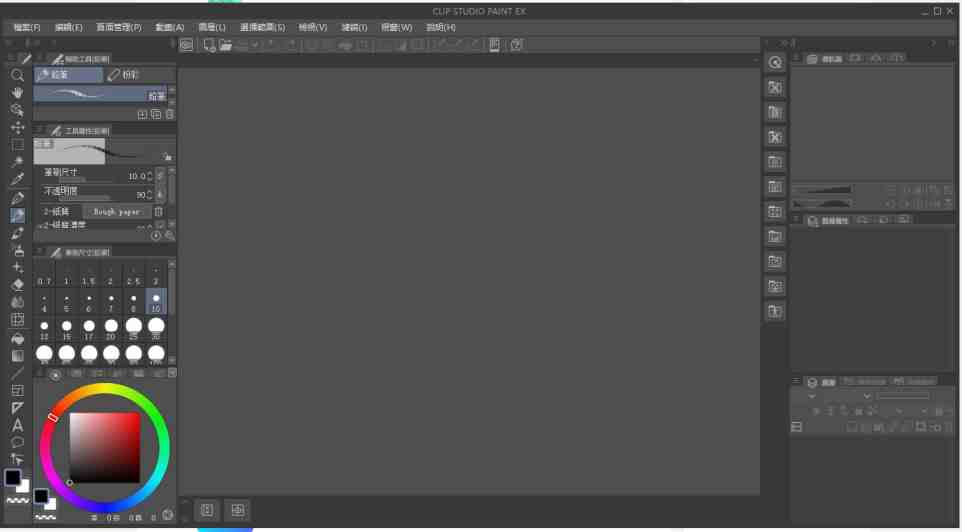Viewport: 962px width, 532px height.
Task: Open the 說明(H) menu
Action: coord(441,28)
